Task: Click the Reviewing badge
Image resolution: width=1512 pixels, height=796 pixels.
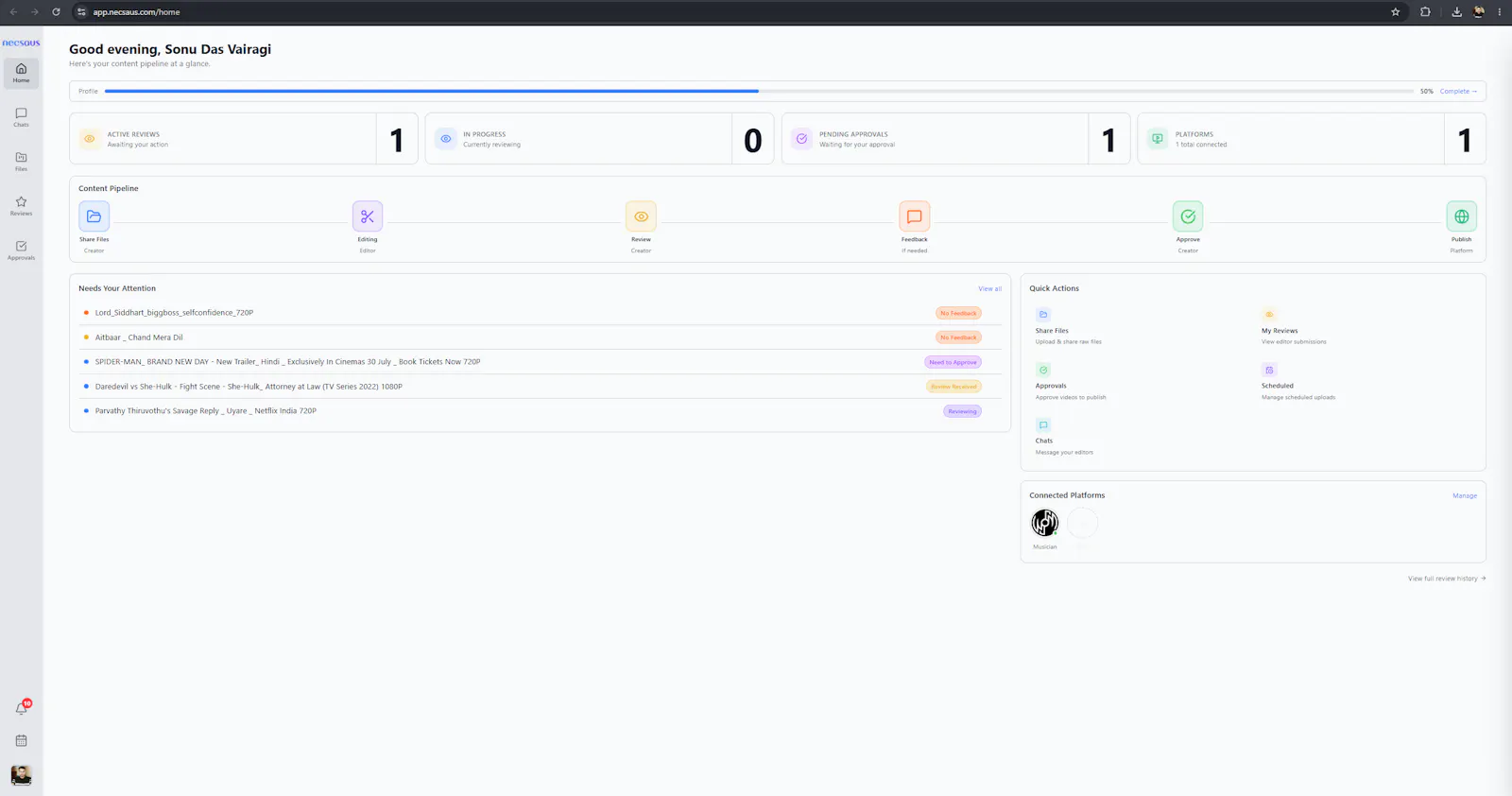Action: click(962, 411)
